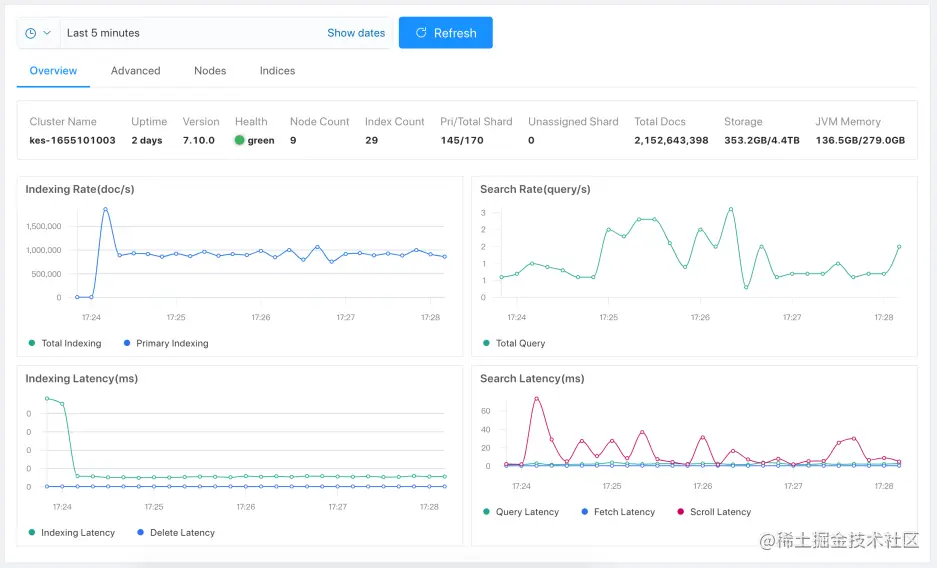
Task: Toggle the Primary Indexing legend series
Action: click(166, 343)
